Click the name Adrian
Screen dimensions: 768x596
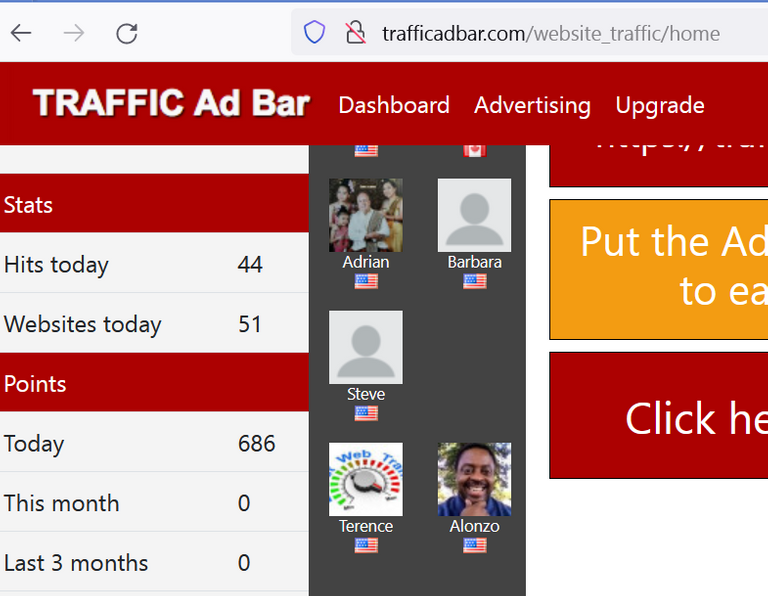pyautogui.click(x=366, y=262)
